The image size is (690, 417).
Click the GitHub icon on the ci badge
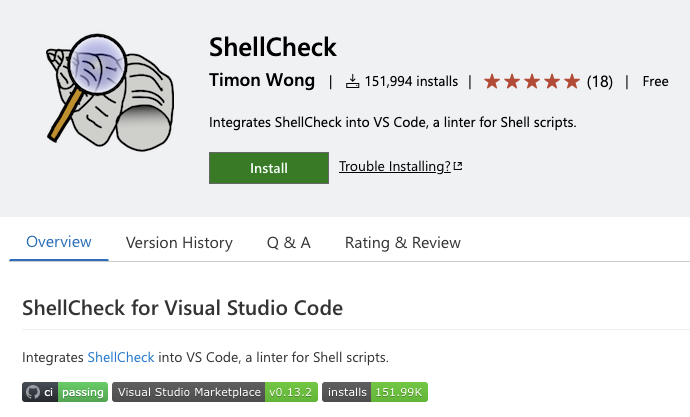click(33, 392)
